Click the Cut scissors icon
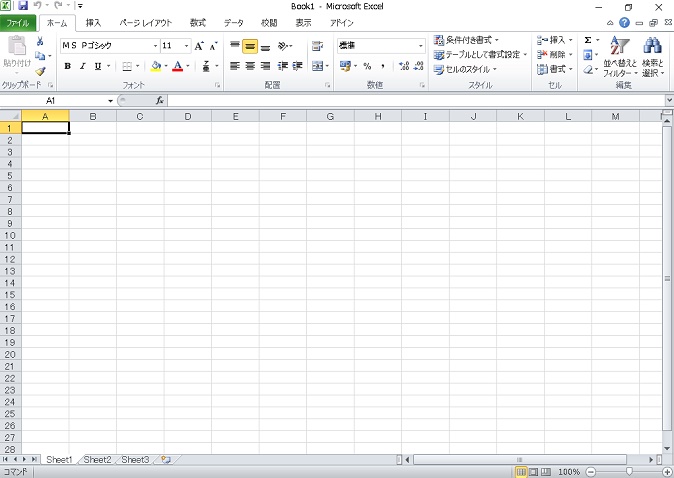674x478 pixels. tap(40, 42)
